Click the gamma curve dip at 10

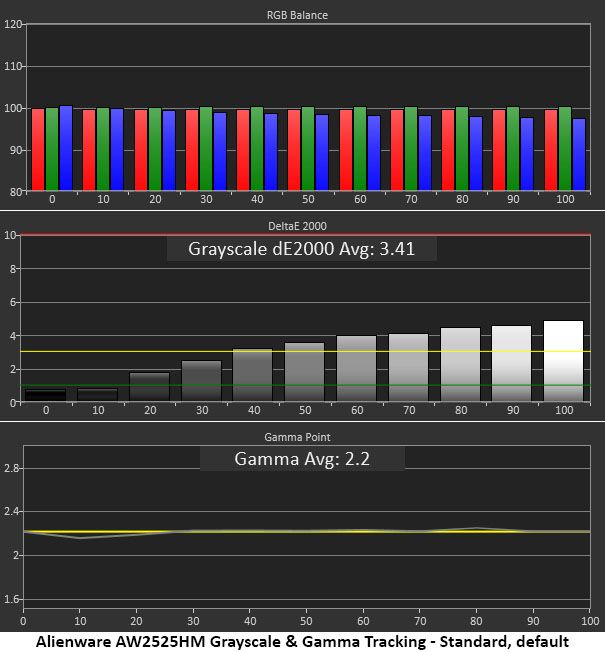pyautogui.click(x=80, y=538)
